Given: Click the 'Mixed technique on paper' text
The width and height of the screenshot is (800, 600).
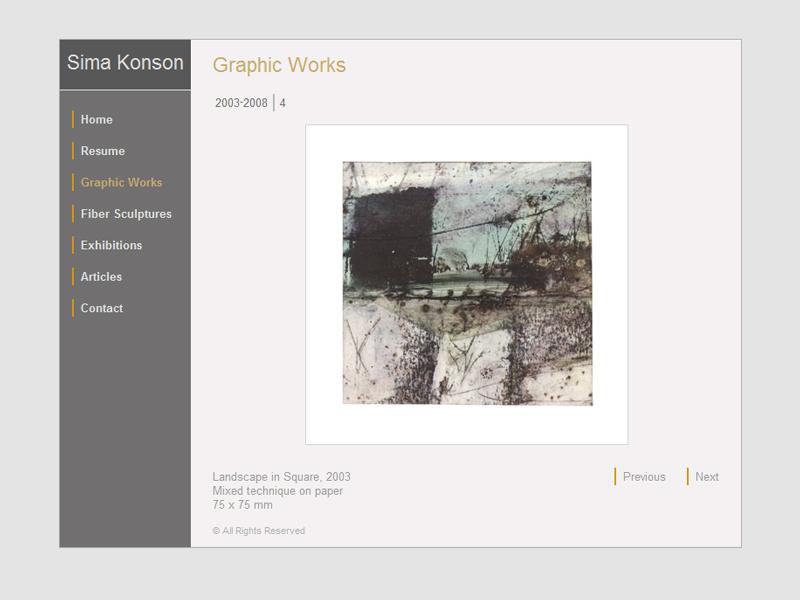Looking at the screenshot, I should pos(278,491).
